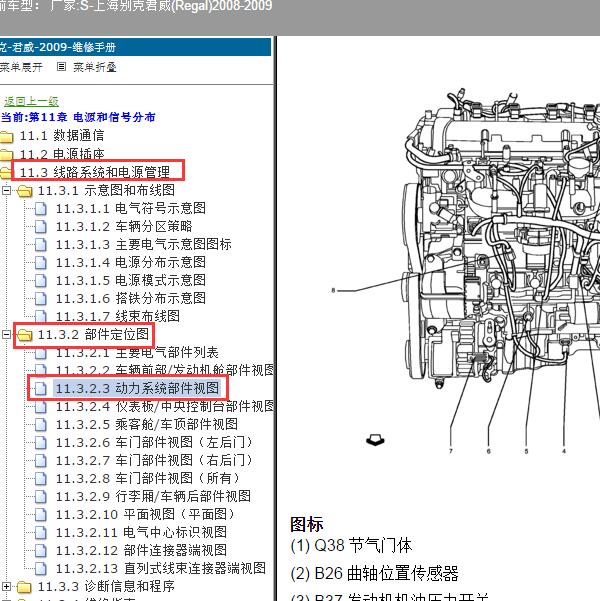Click 当前:第11章 电源和信号分布 heading
The image size is (600, 601).
pos(78,117)
